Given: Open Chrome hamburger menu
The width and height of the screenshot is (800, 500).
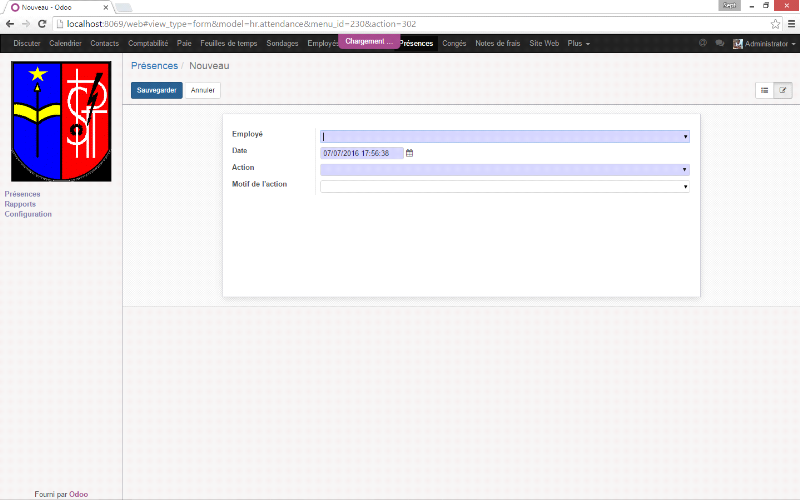Looking at the screenshot, I should coord(791,24).
